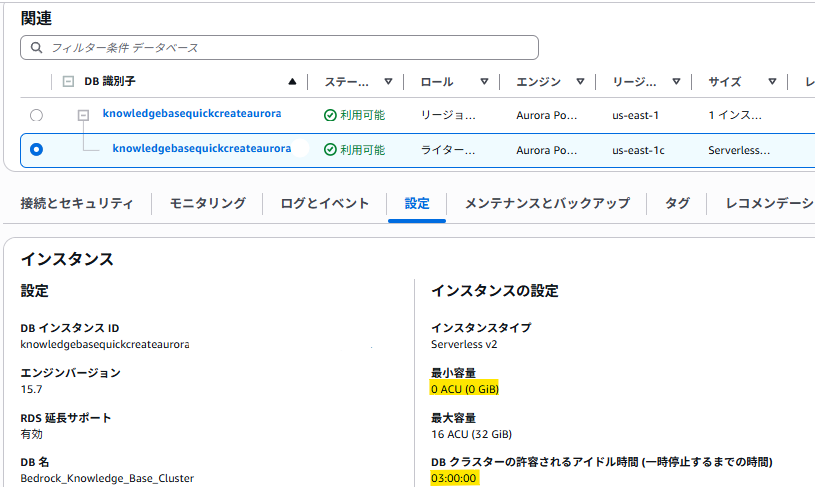The height and width of the screenshot is (487, 815).
Task: Click the 0 ACU (0 GiB) minimum capacity value
Action: click(x=465, y=389)
